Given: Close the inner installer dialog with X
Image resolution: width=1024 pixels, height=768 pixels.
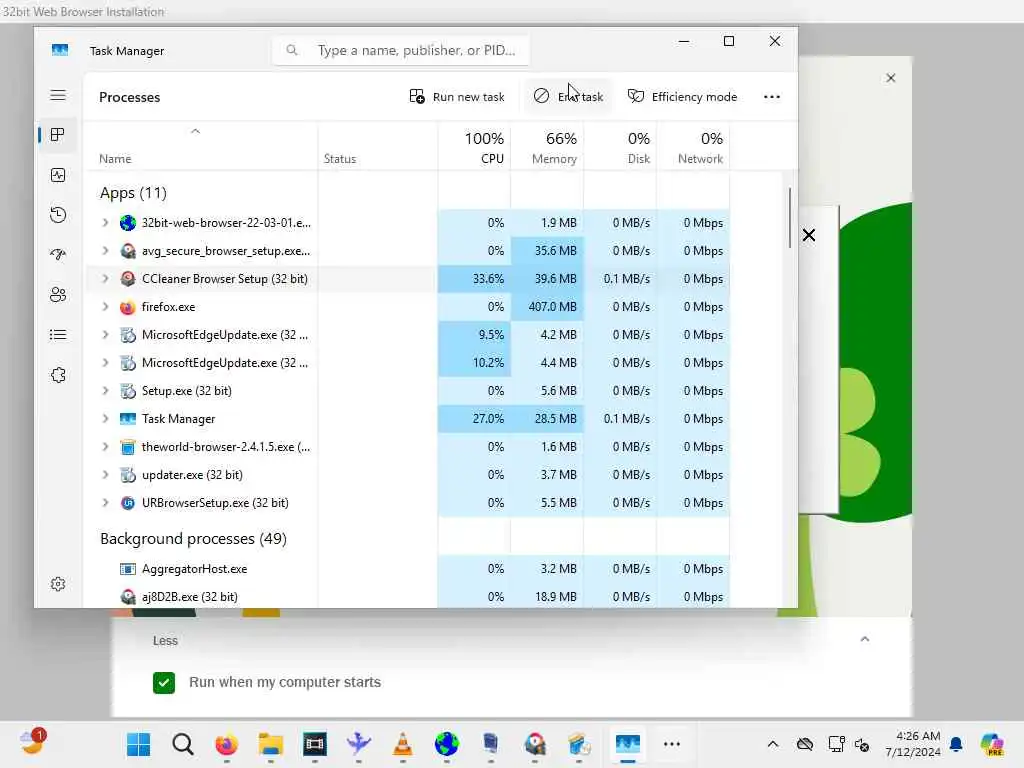Looking at the screenshot, I should [808, 235].
